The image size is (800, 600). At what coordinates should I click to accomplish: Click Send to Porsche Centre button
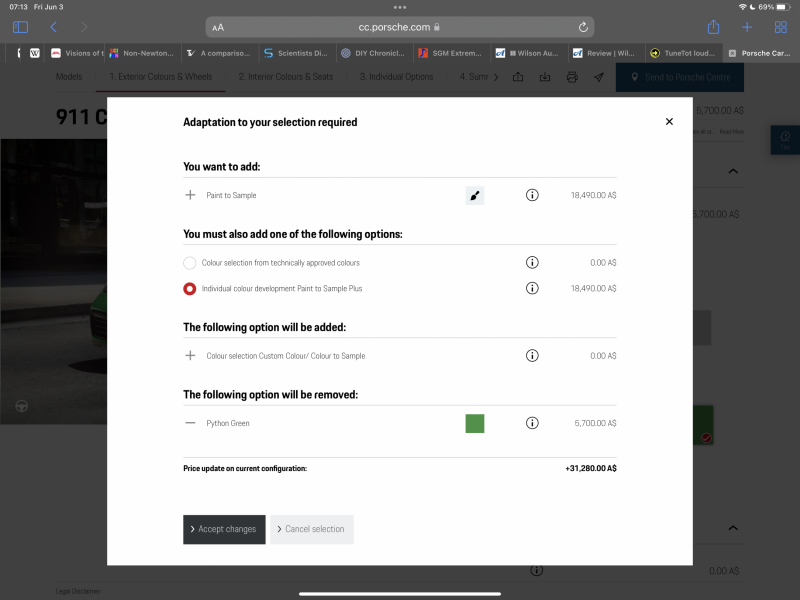pos(680,77)
